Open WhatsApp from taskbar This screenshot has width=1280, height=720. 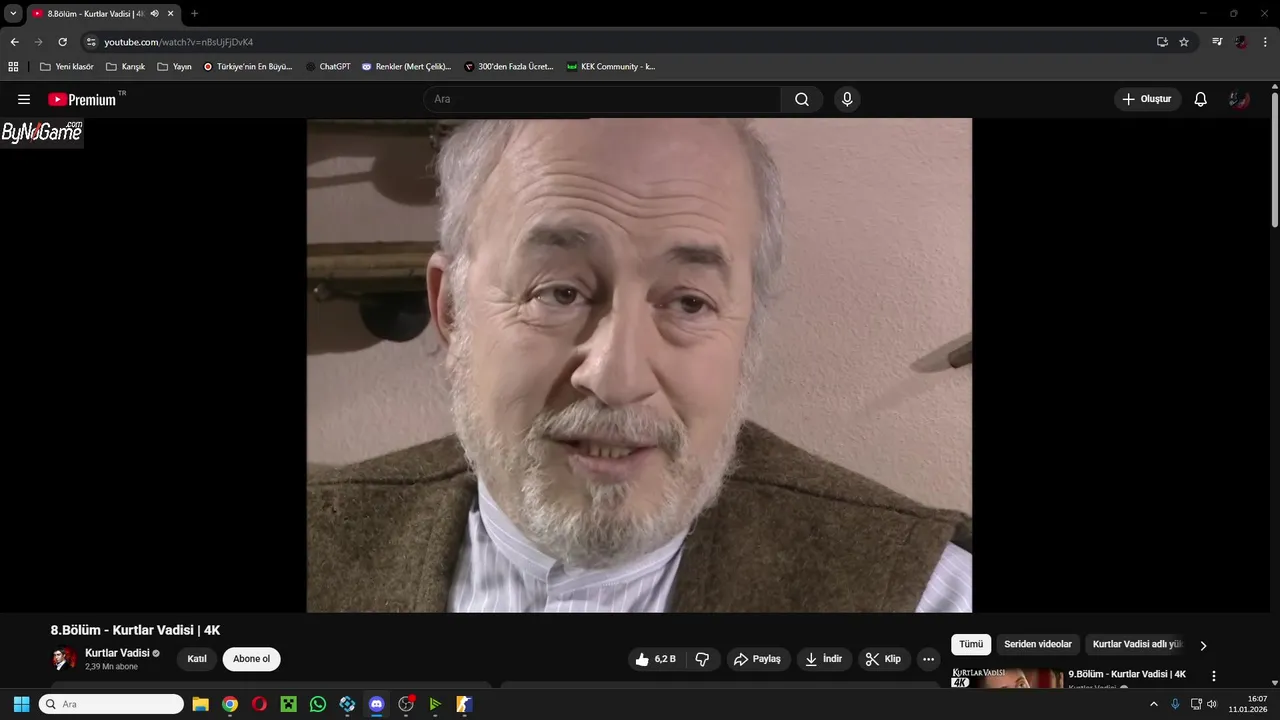tap(318, 704)
